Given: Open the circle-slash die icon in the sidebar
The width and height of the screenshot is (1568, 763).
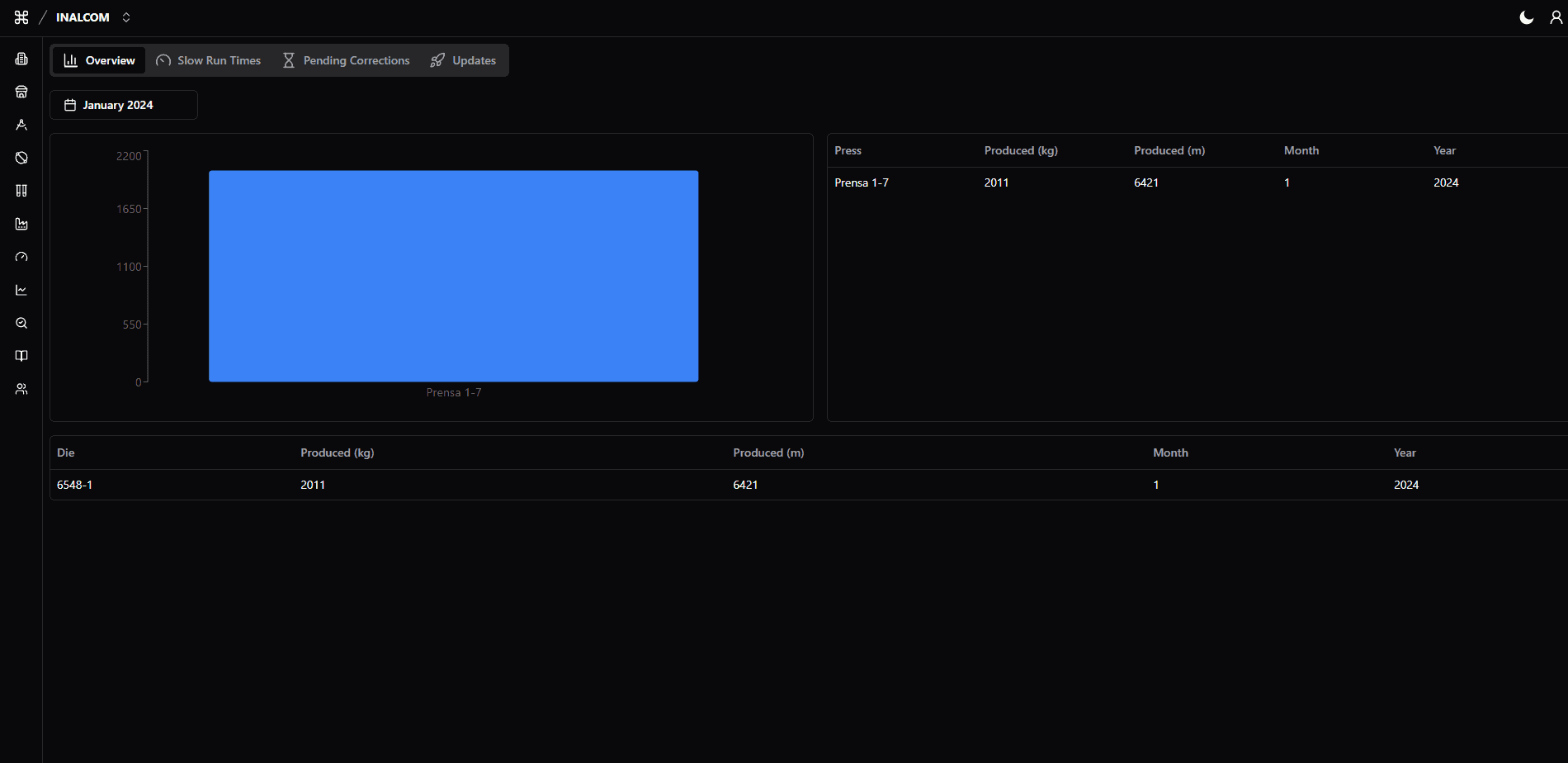Looking at the screenshot, I should (x=21, y=158).
